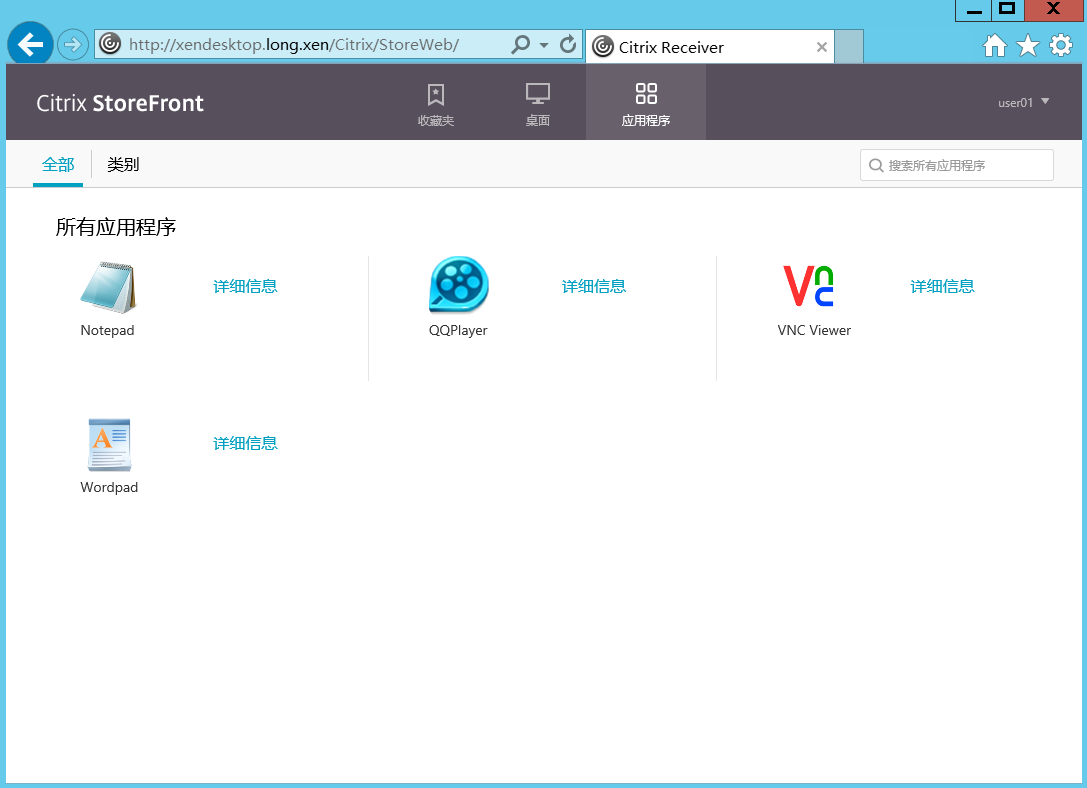The width and height of the screenshot is (1087, 788).
Task: Open browser favorites star icon
Action: point(1027,46)
